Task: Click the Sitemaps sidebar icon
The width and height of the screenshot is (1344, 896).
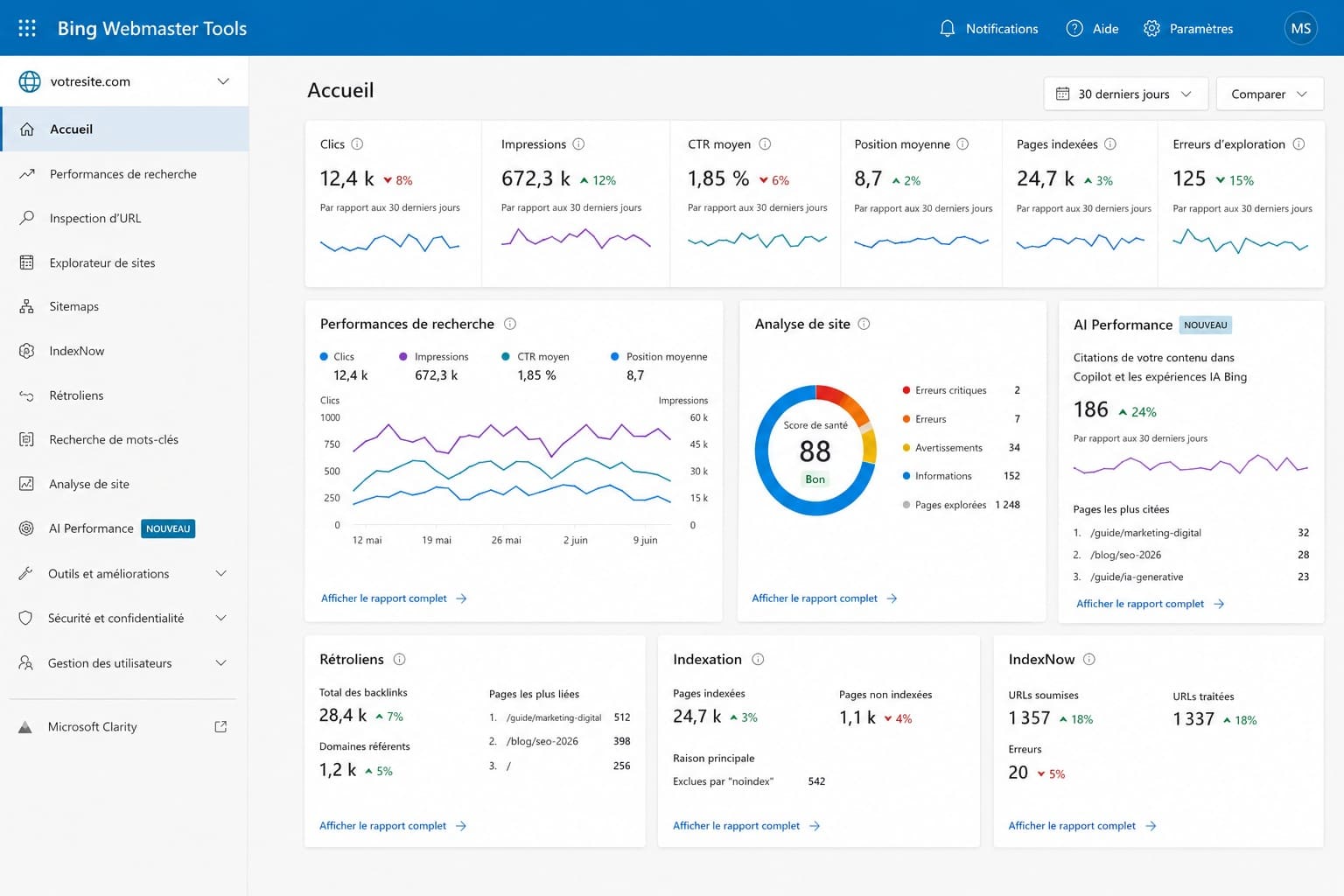Action: click(x=27, y=306)
